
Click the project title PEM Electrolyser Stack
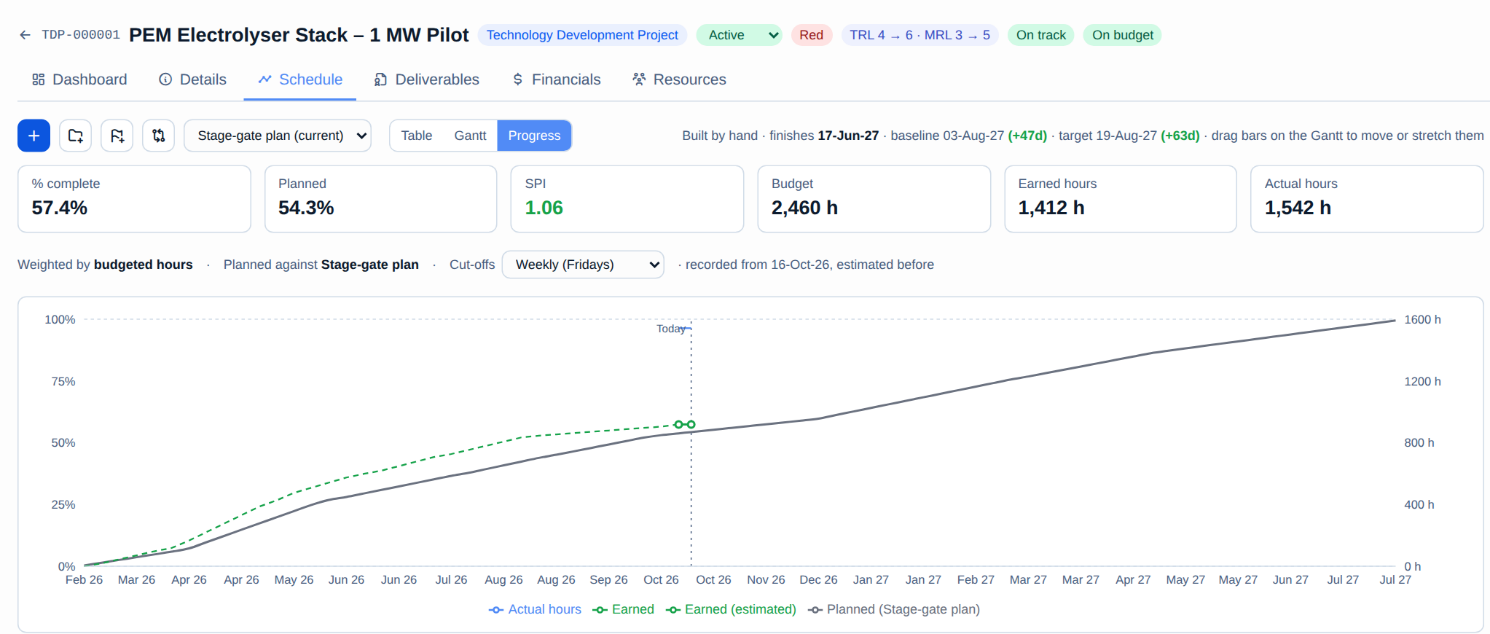[299, 35]
